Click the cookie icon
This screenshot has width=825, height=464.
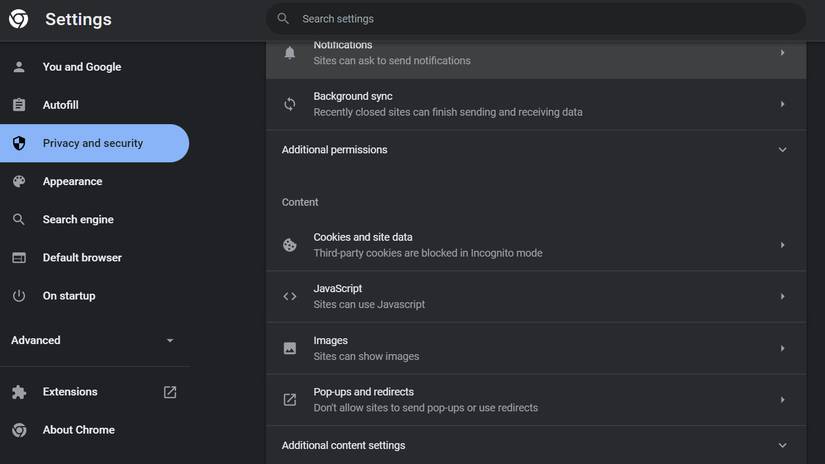click(290, 245)
